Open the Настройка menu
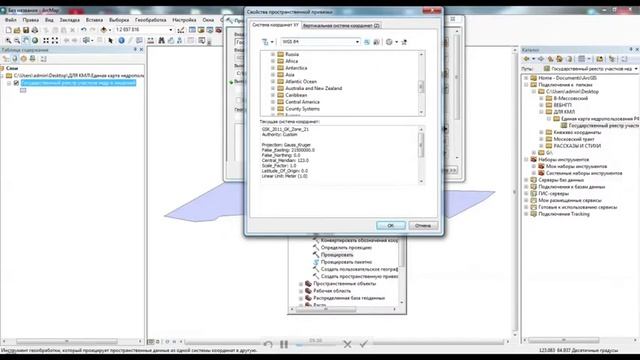 [184, 20]
